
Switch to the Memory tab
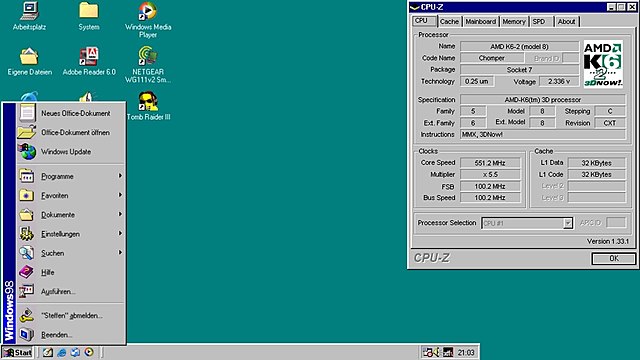(x=513, y=22)
